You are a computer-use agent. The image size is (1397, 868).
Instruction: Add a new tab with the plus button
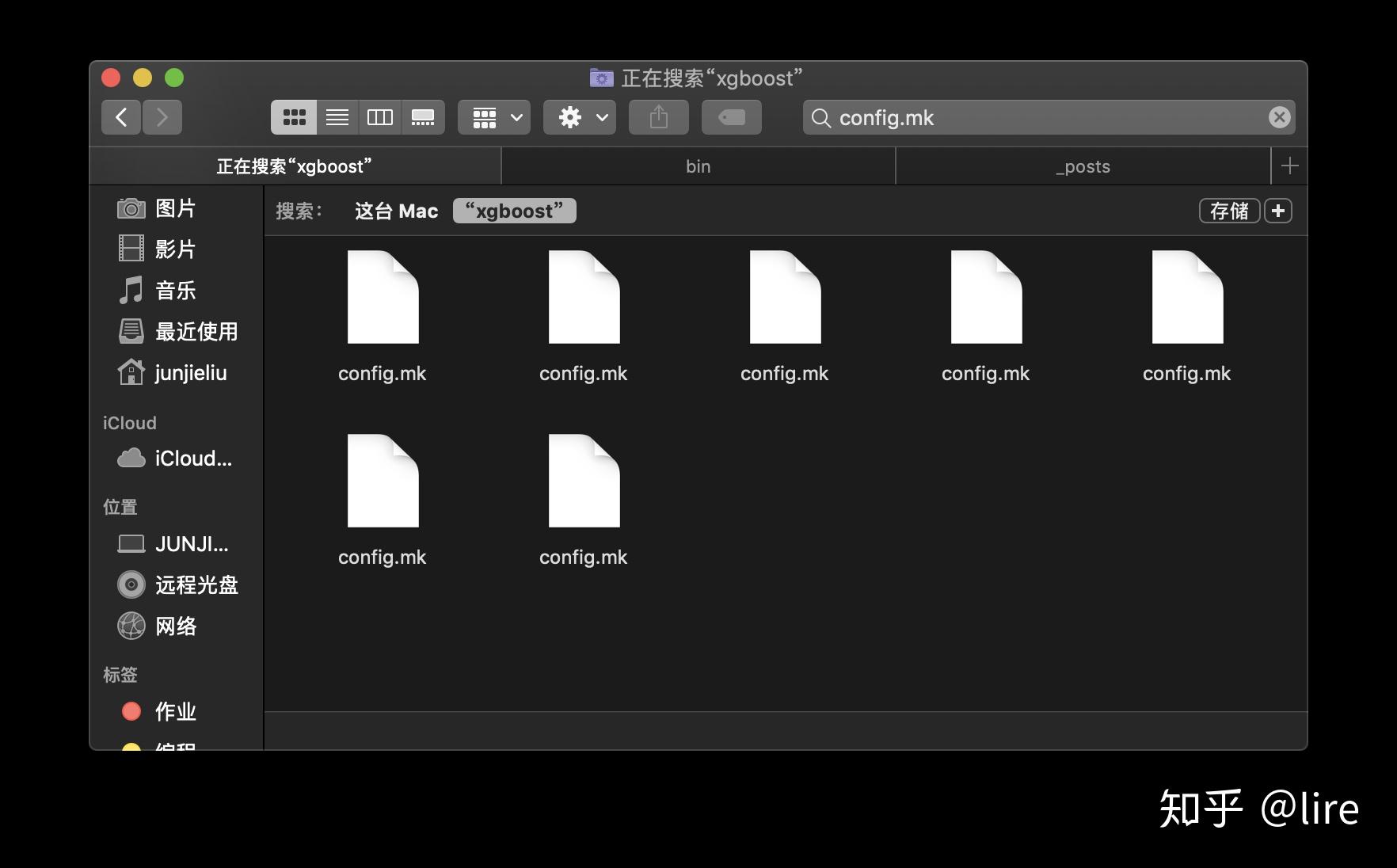tap(1289, 166)
